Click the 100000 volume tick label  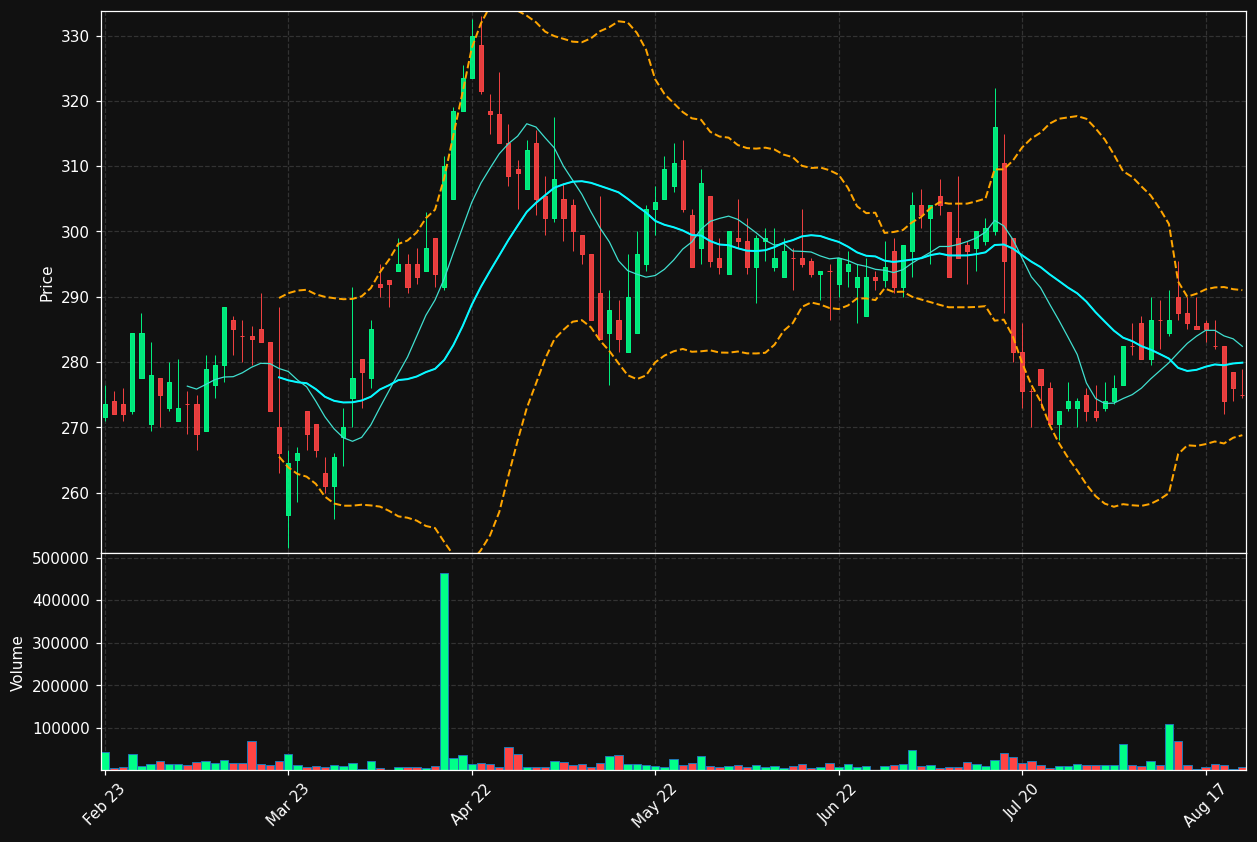point(62,729)
